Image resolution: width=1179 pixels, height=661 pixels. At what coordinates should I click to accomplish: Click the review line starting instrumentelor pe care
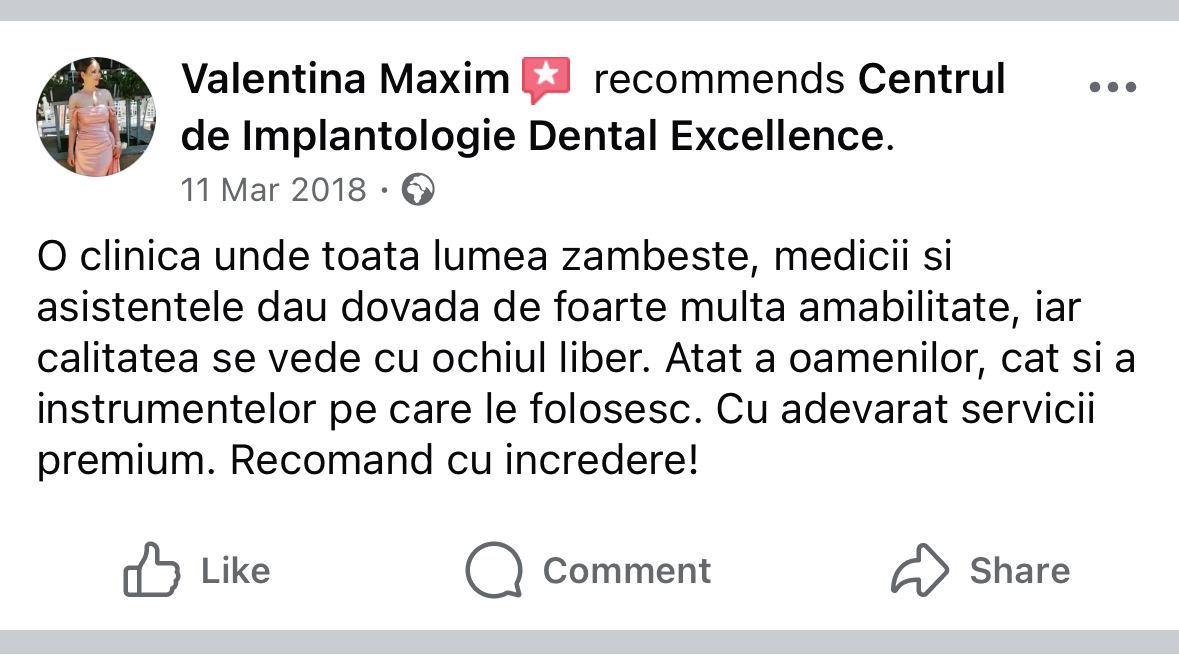(566, 410)
